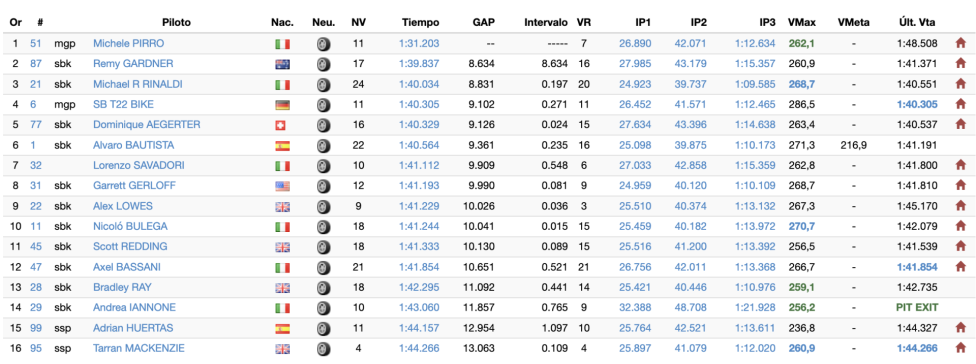Click the UK flag in Alex LOWES's row

pyautogui.click(x=282, y=207)
